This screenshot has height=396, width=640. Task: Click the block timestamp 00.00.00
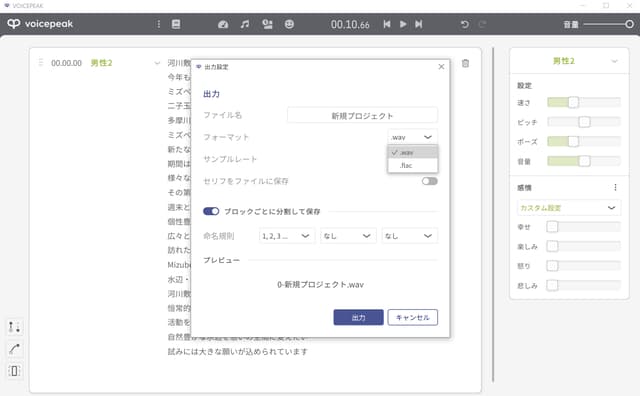[x=66, y=63]
